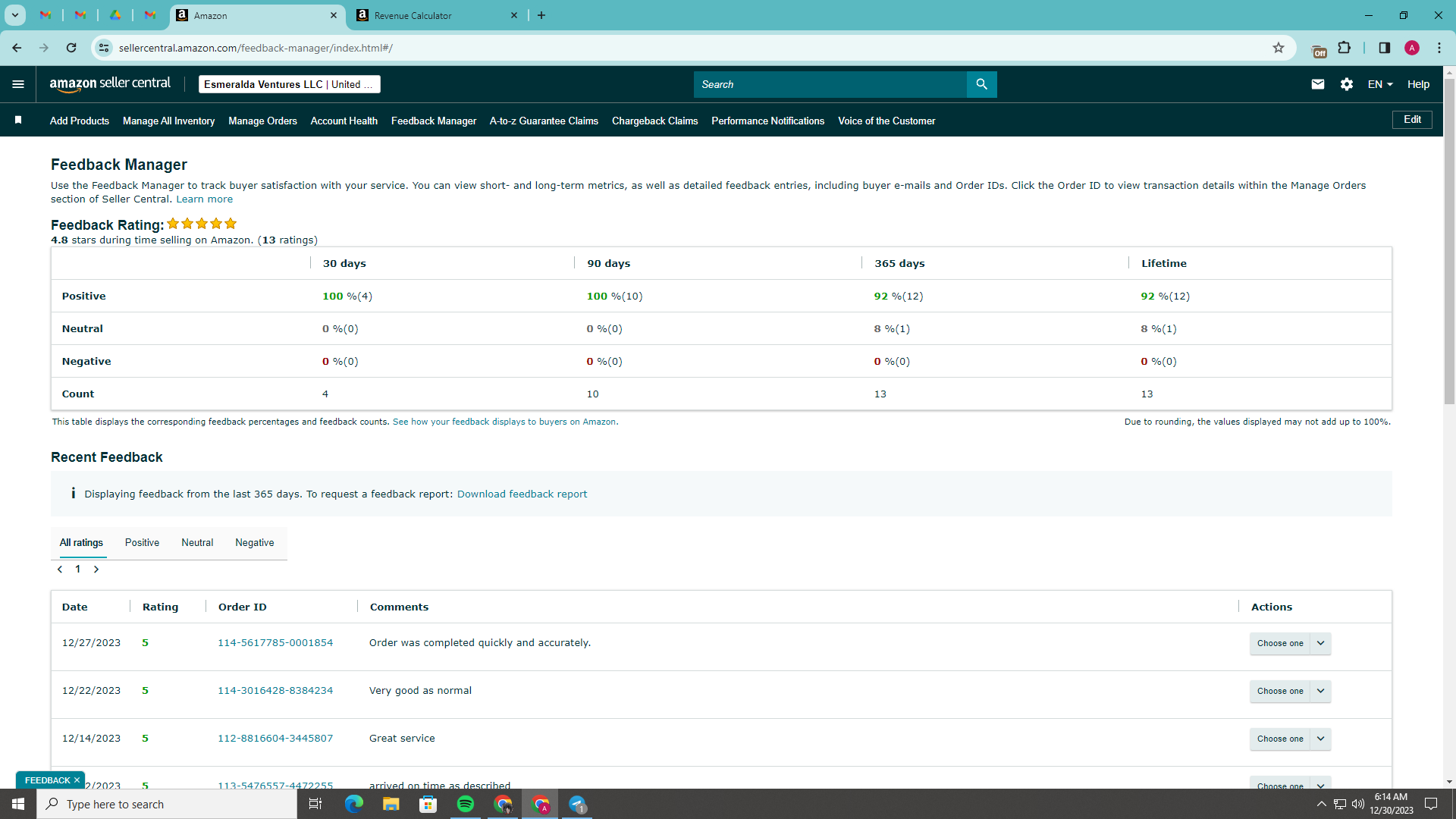
Task: Open the tab search dropdown in Chrome
Action: point(14,15)
